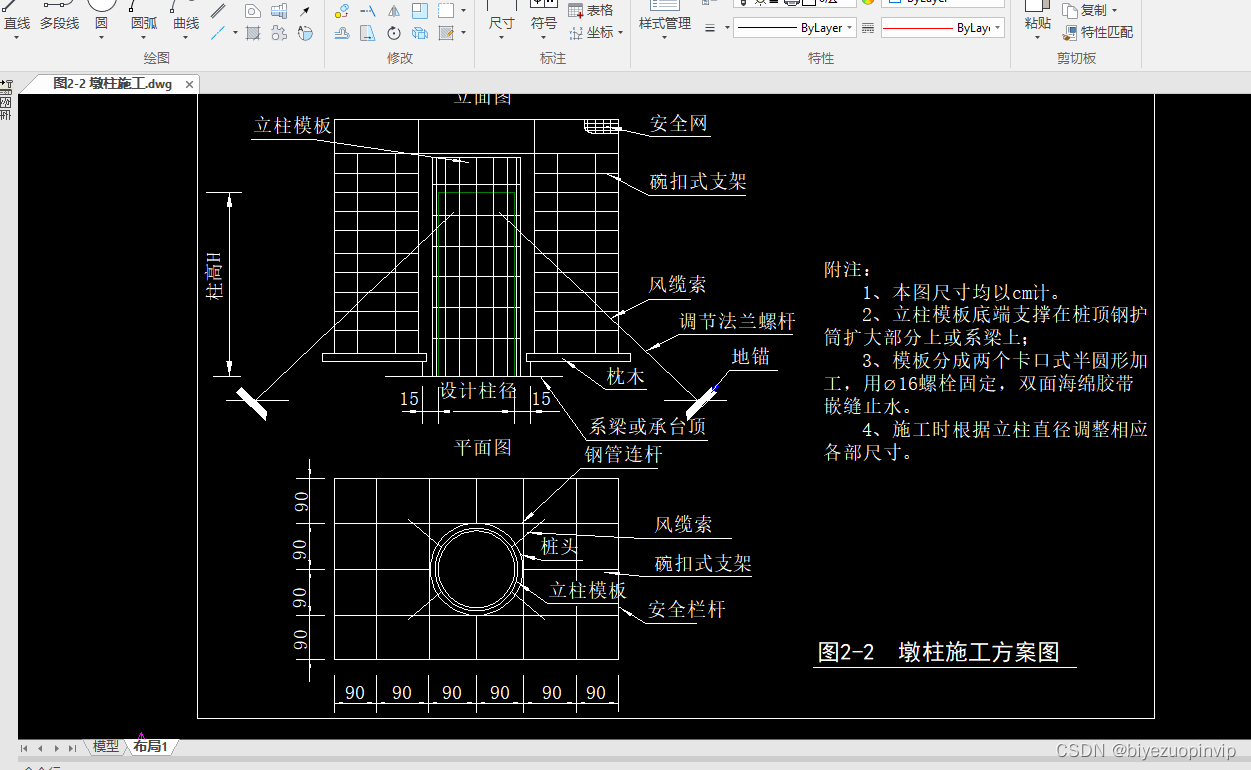Expand the 圆弧 dropdown arrow
The height and width of the screenshot is (770, 1251).
coord(144,38)
